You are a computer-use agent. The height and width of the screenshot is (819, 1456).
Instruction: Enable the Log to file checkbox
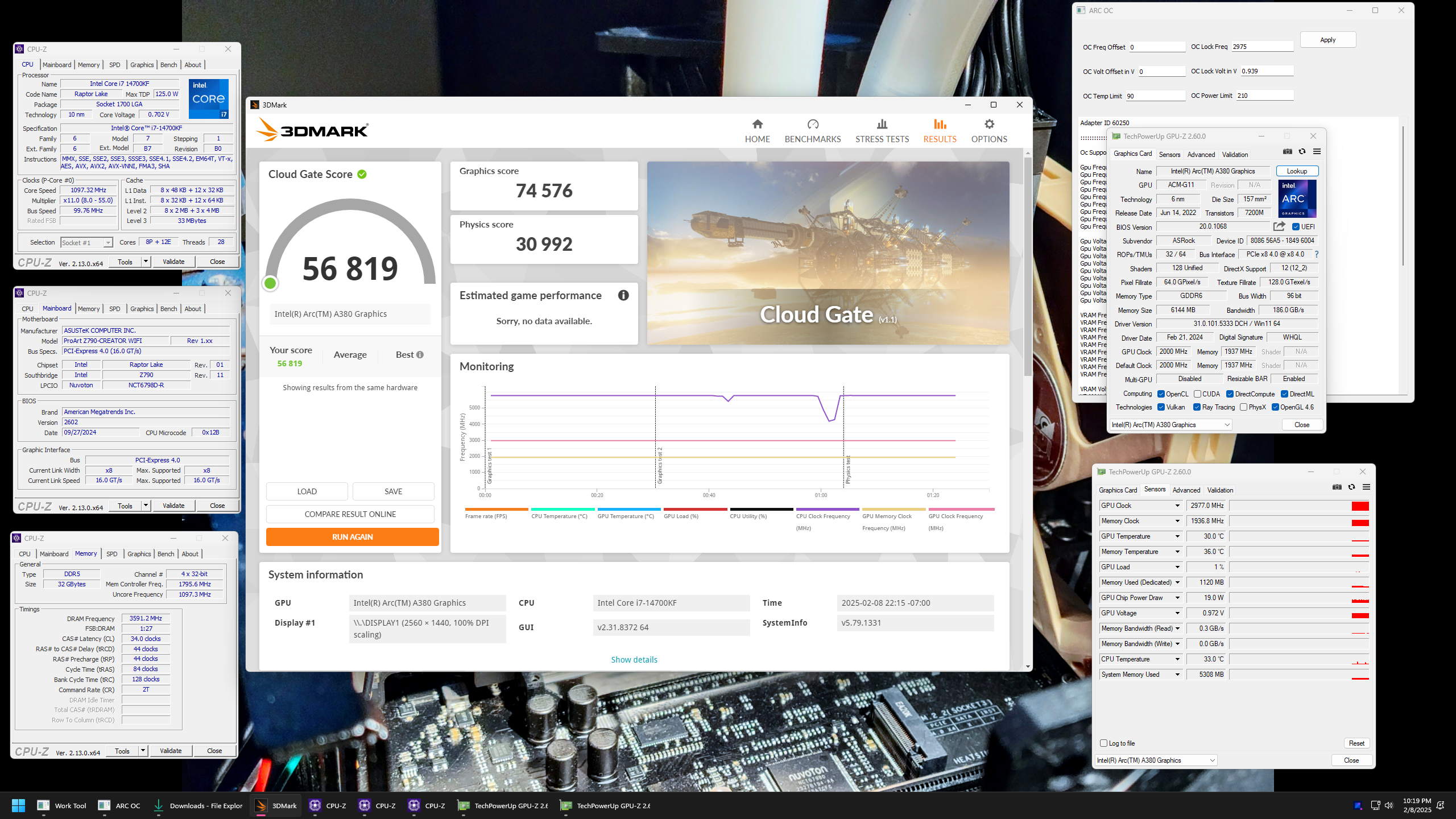(1103, 743)
